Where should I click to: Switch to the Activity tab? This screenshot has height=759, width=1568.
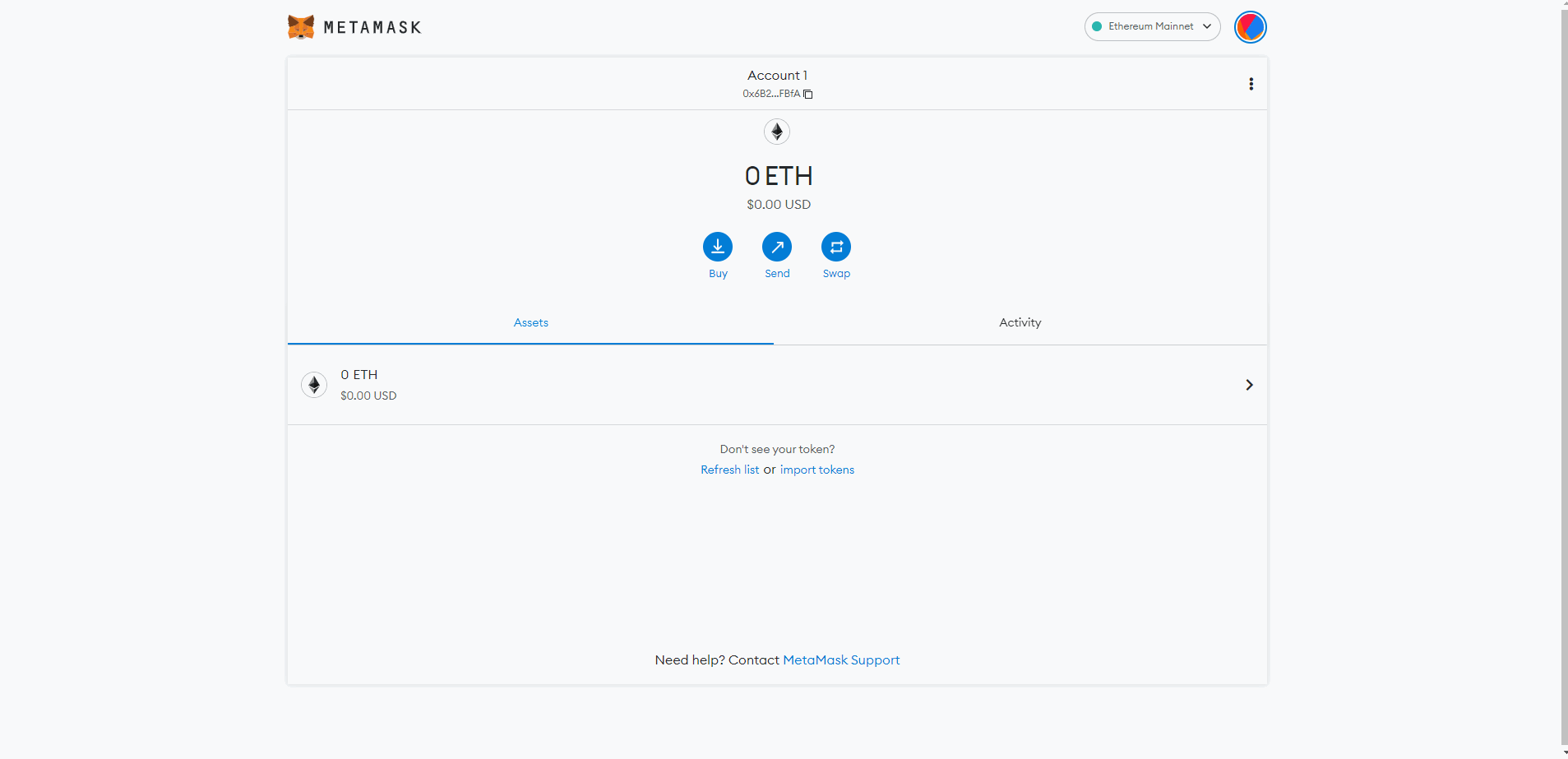pos(1020,323)
